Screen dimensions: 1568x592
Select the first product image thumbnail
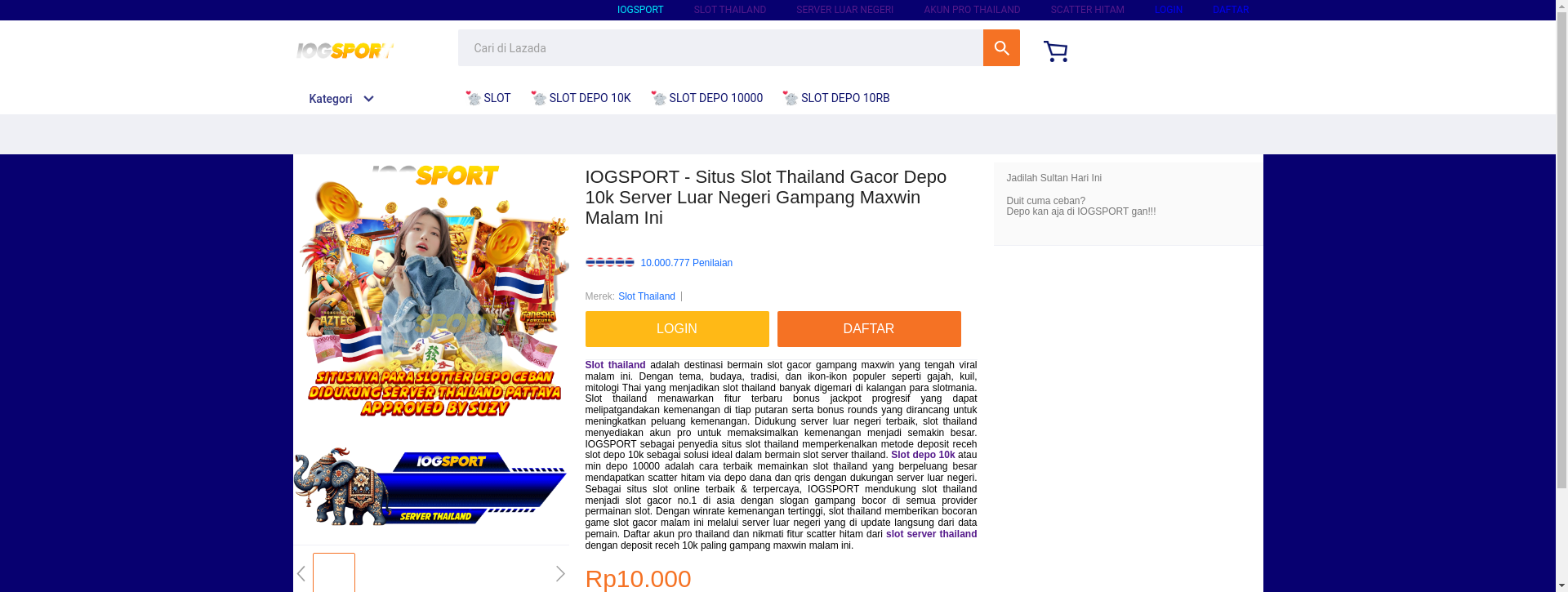334,573
